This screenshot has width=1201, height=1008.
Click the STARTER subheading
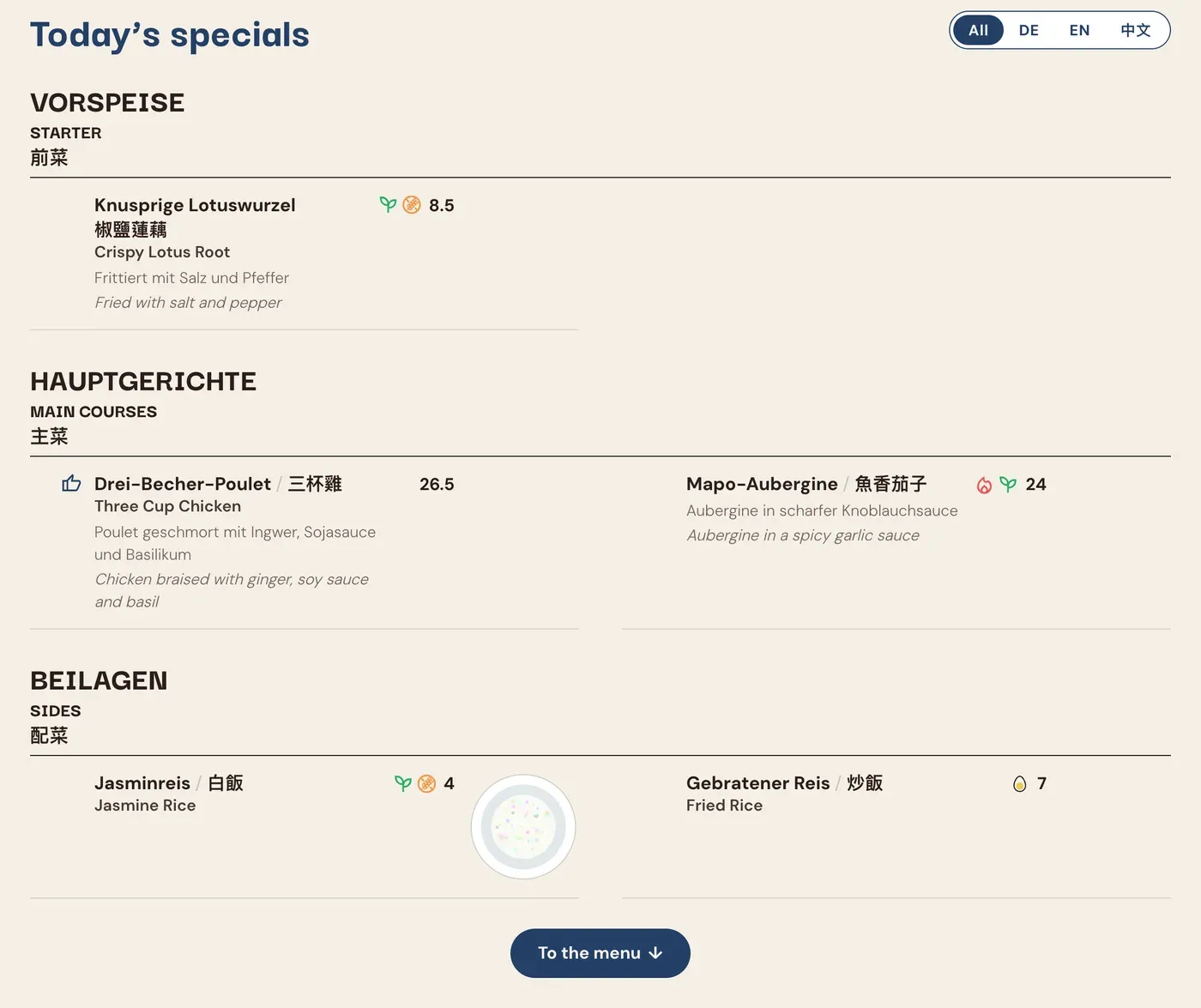(x=65, y=133)
